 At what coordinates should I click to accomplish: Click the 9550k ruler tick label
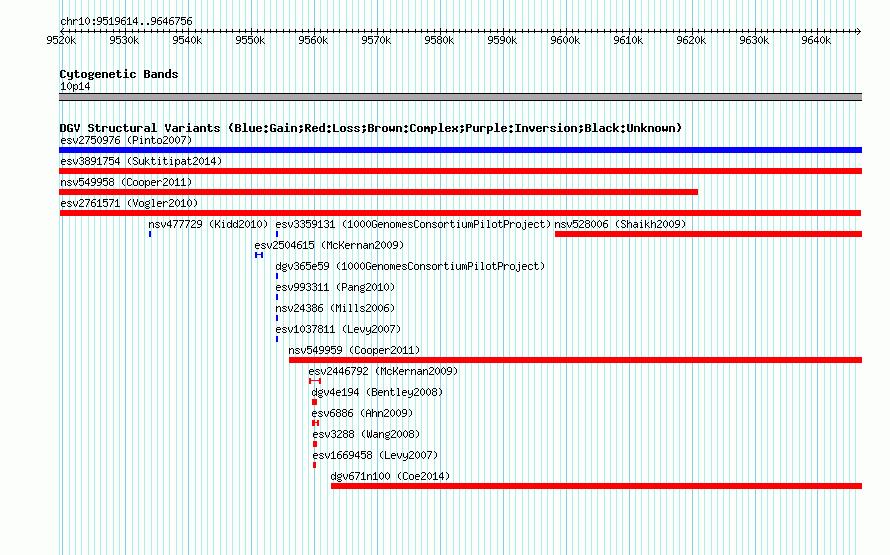(x=250, y=40)
